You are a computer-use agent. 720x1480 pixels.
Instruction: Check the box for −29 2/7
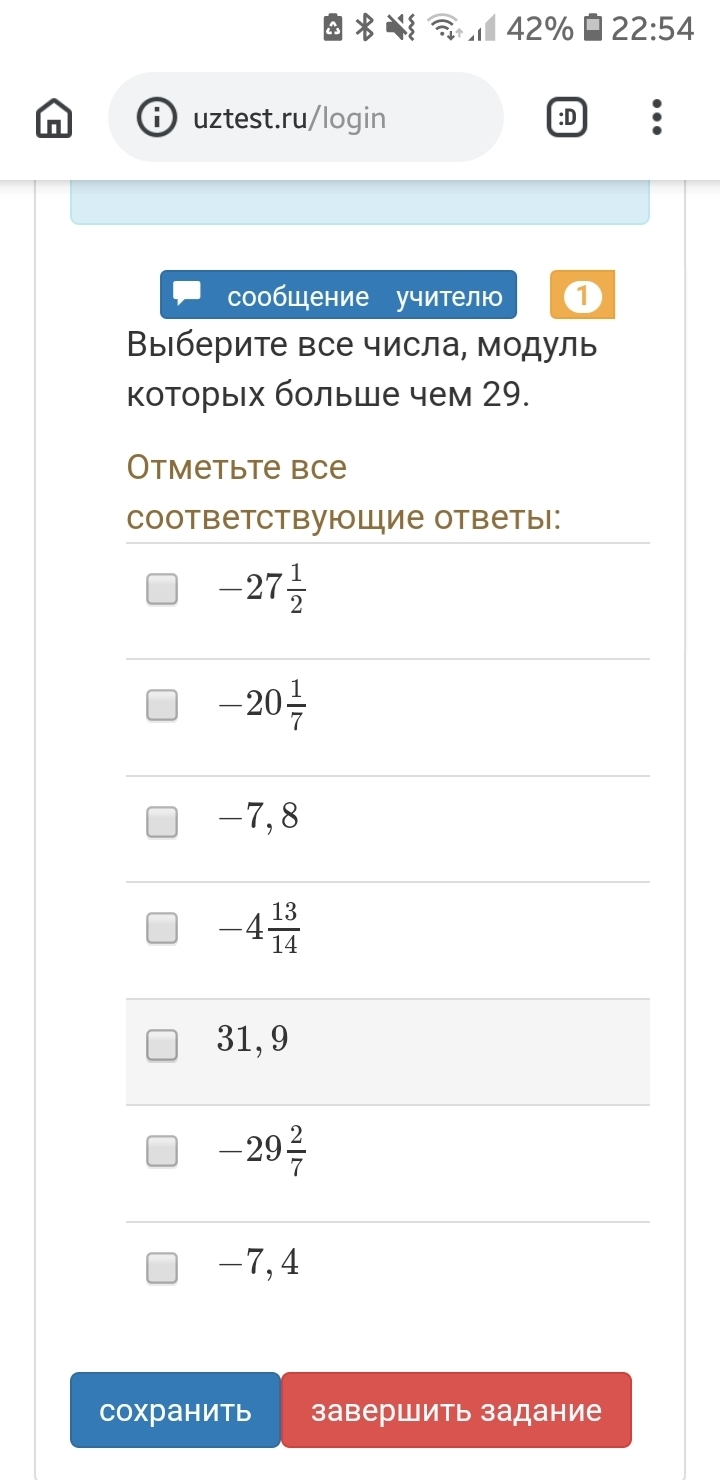(162, 1151)
